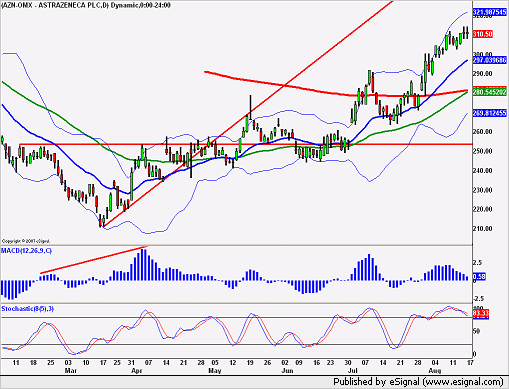Select the 321.987545 upper band price label
Viewport: 509px width, 389px height.
tap(490, 12)
